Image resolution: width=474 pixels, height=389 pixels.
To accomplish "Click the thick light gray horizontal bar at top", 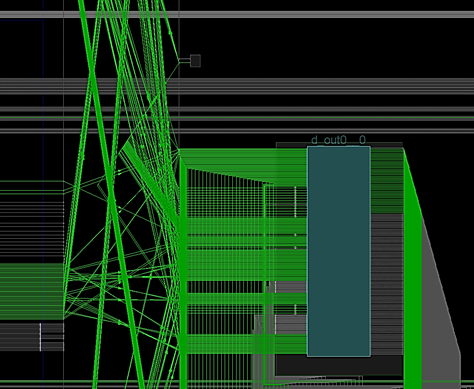I will point(237,14).
